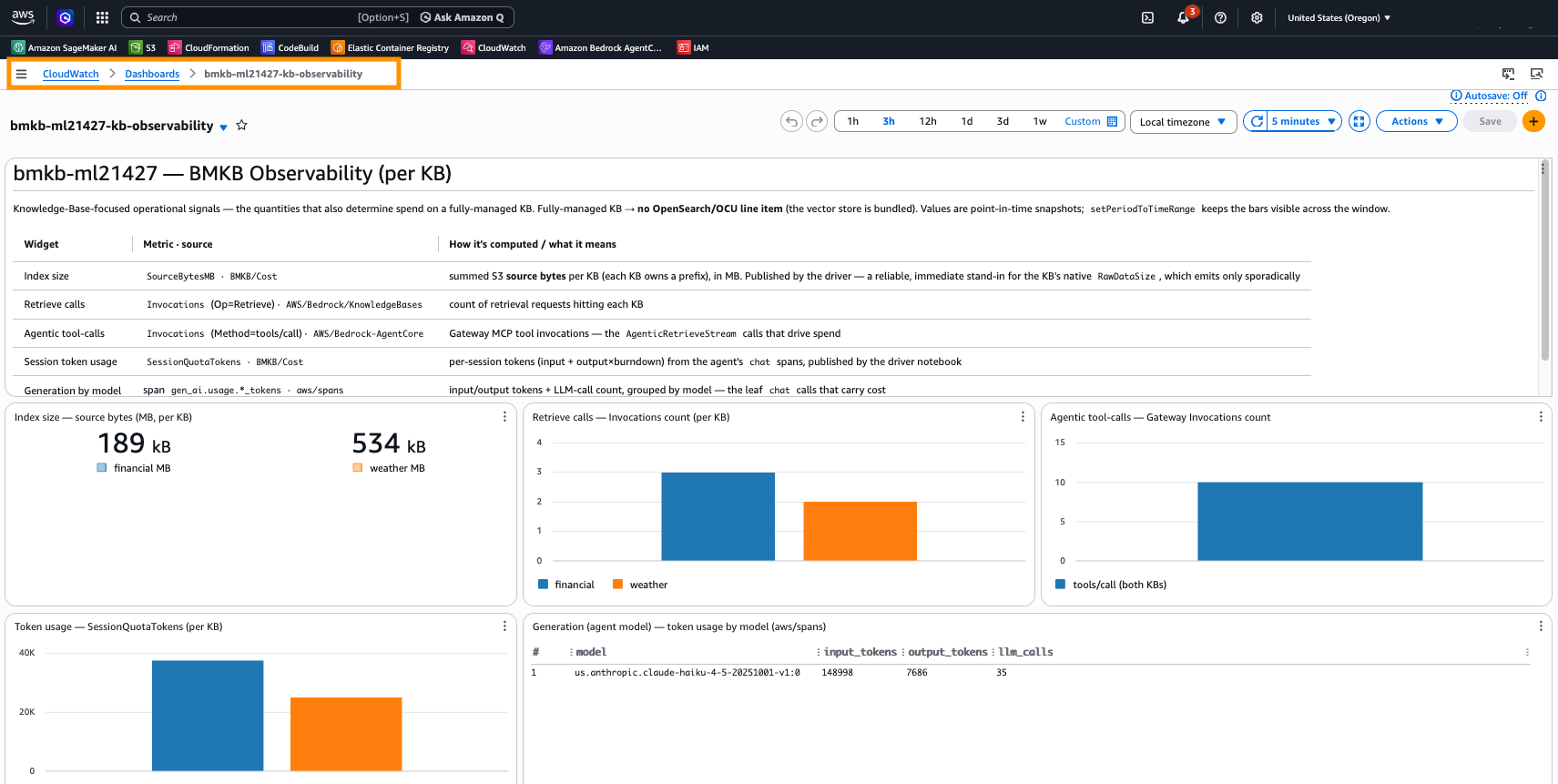
Task: Select the 1d time range
Action: (x=967, y=121)
